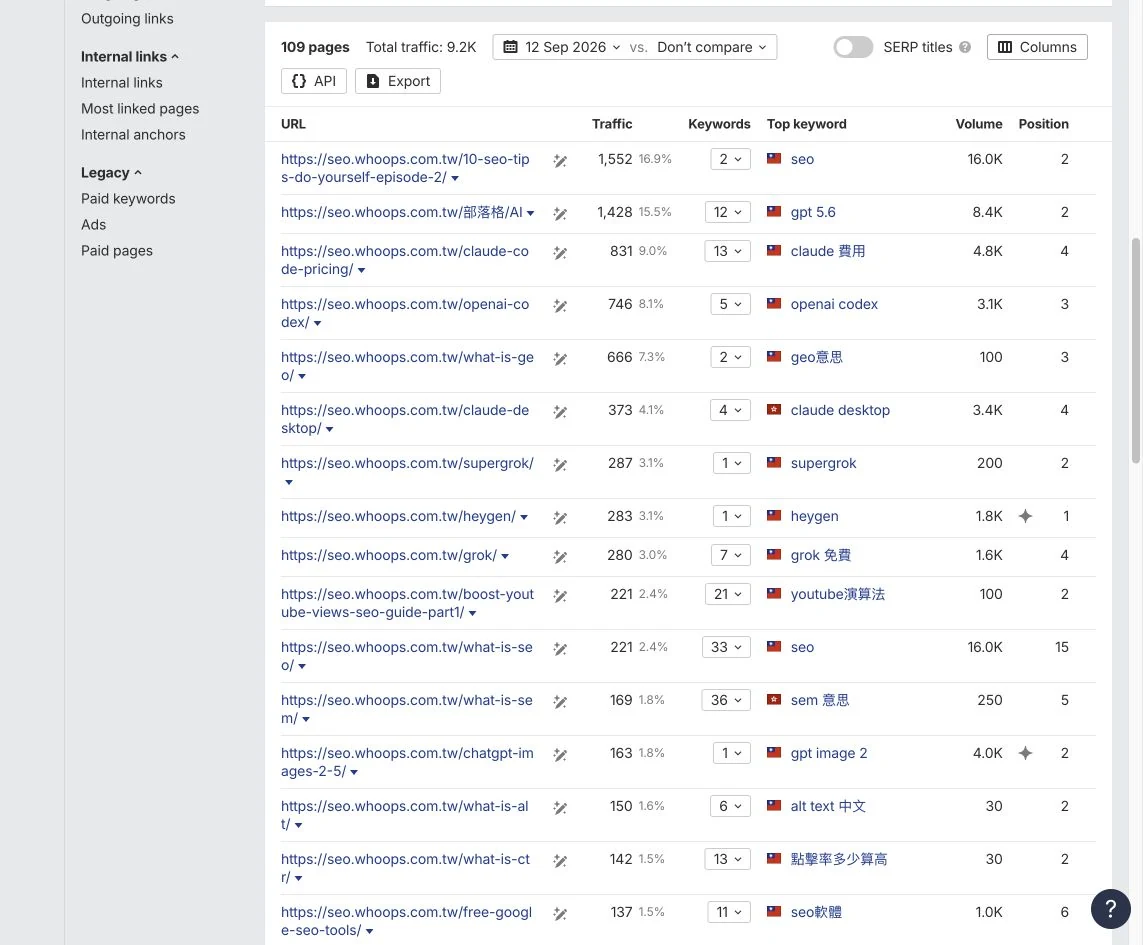Click the Hong Kong flag next to claude desktop
Screen dimensions: 1143x945
click(774, 410)
